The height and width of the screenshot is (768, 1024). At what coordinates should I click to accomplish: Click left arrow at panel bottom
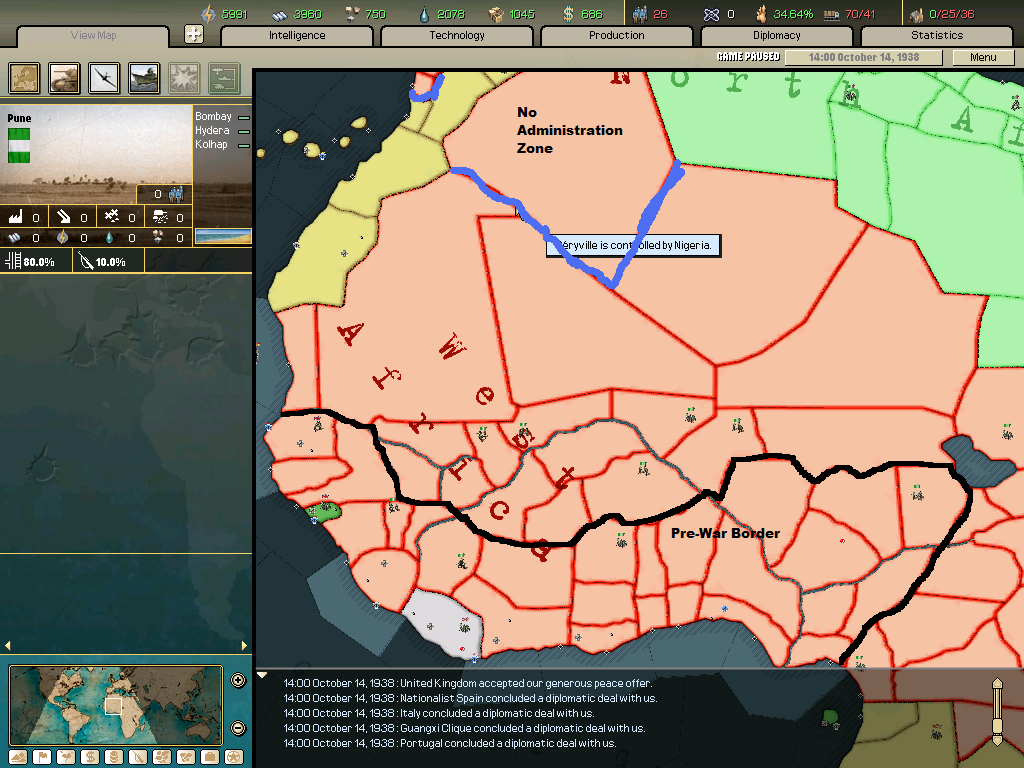(x=8, y=645)
